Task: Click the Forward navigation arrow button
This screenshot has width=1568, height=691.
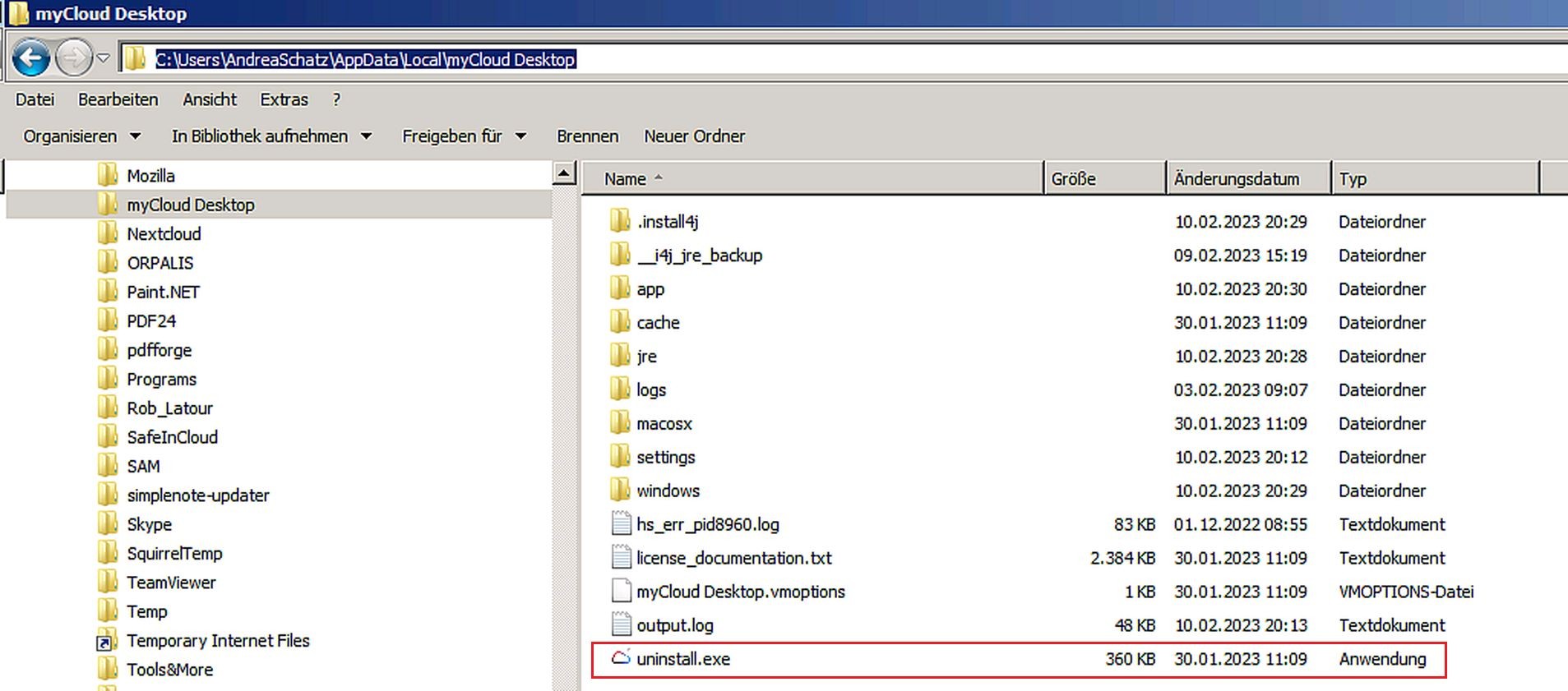Action: tap(74, 58)
